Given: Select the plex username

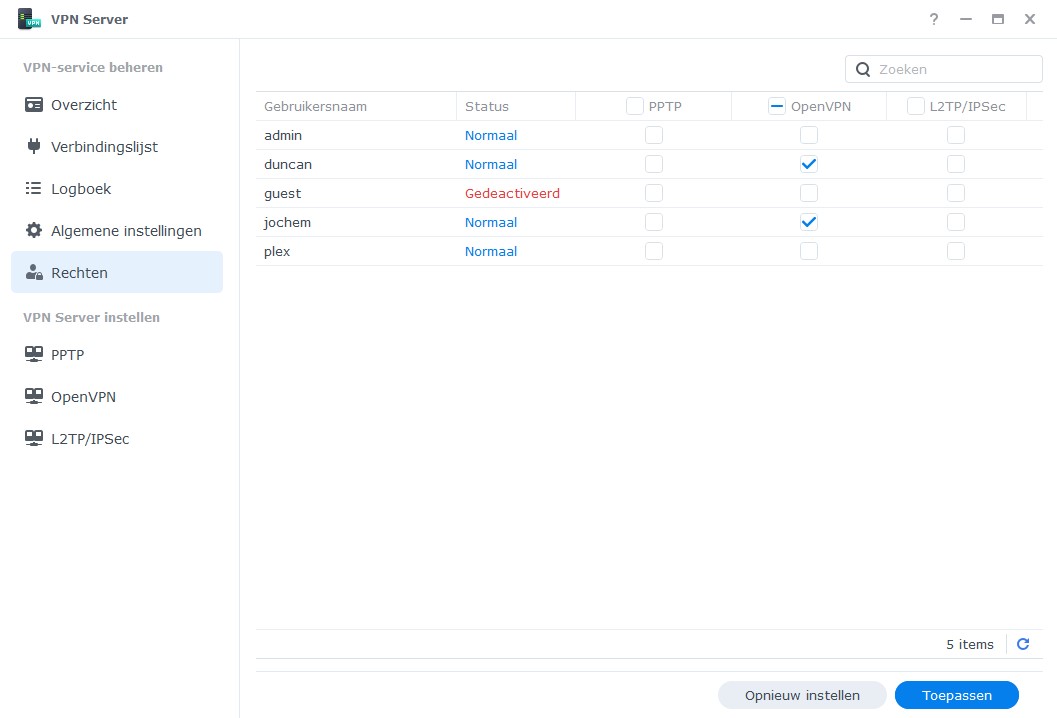Looking at the screenshot, I should tap(277, 251).
